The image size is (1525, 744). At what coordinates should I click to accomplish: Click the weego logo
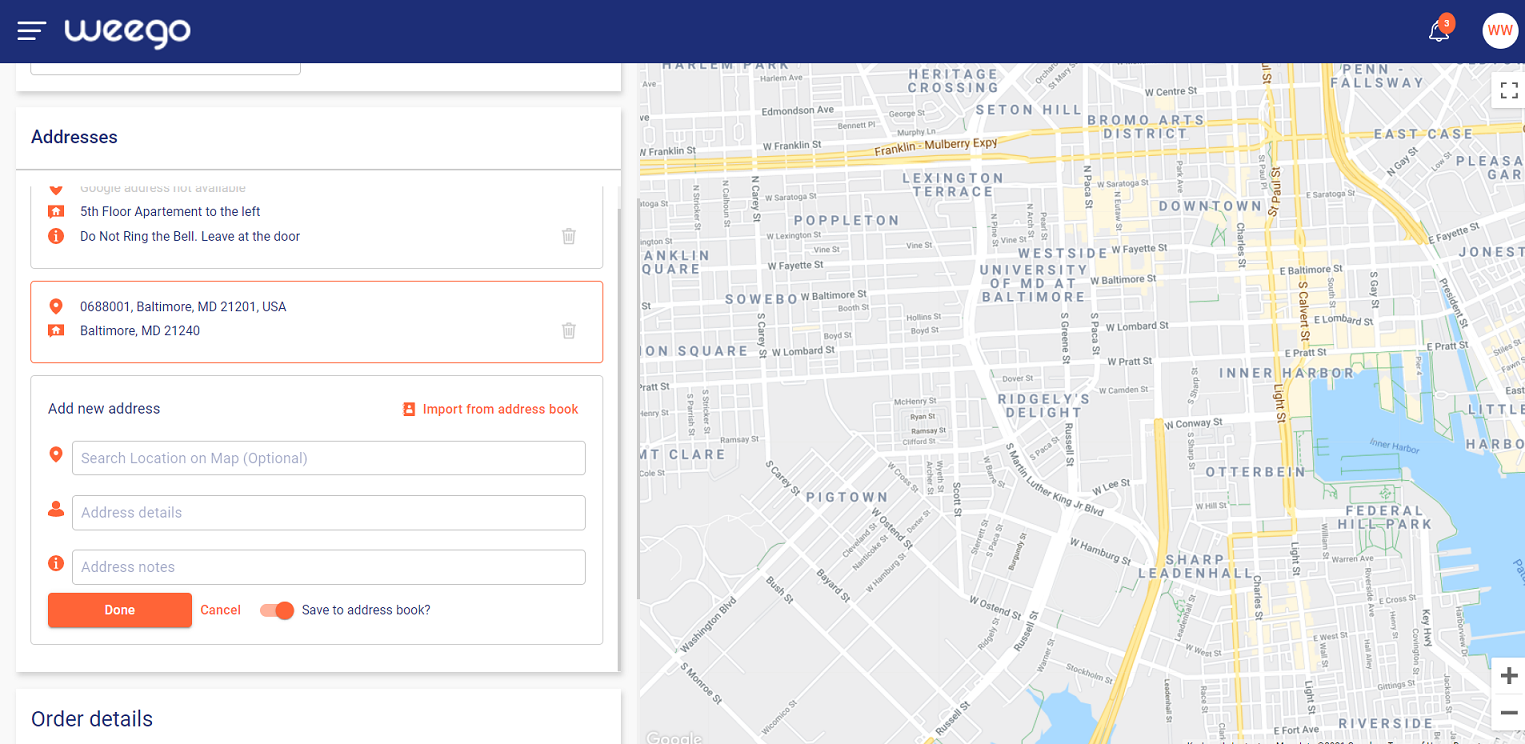(x=128, y=32)
